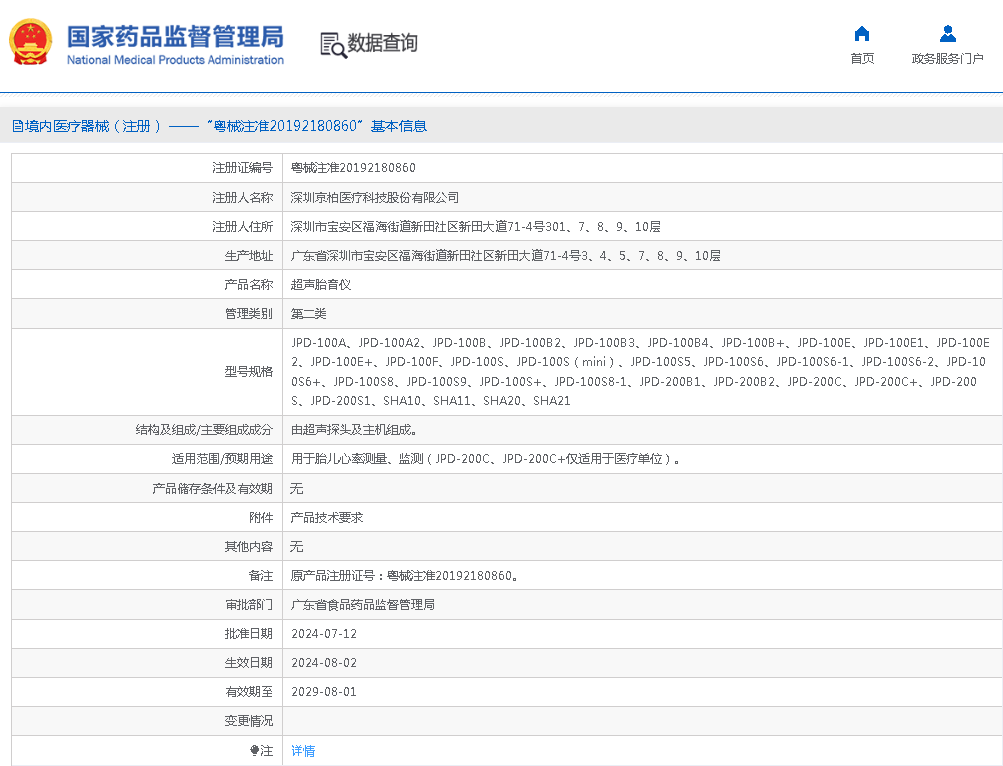Screen dimensions: 1003x766
Task: Click the 境内医疗器械（注册） breadcrumb link
Action: coord(90,125)
